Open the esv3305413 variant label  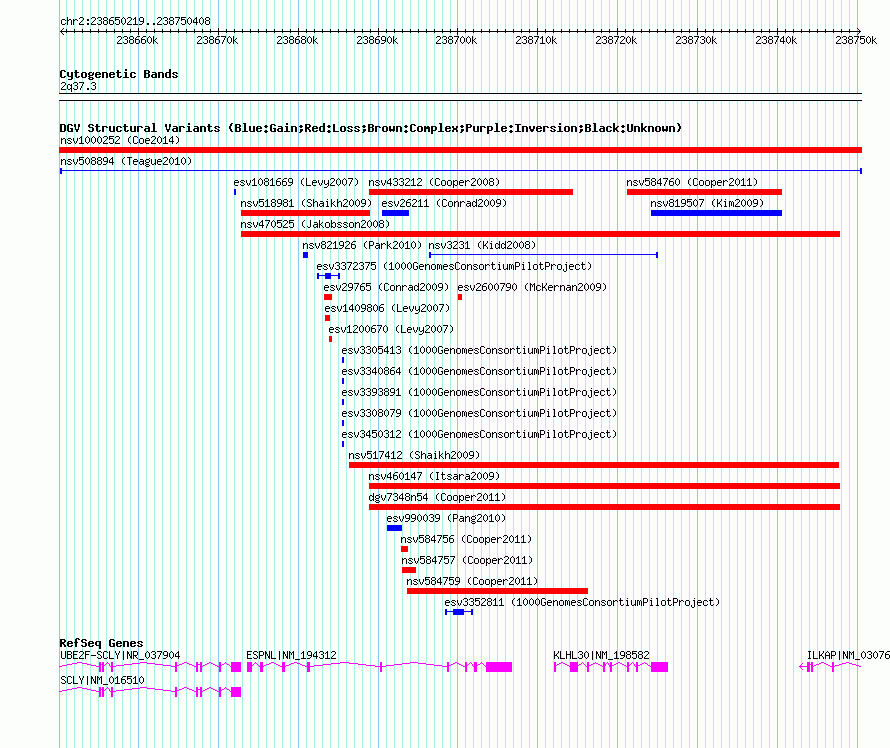point(479,350)
